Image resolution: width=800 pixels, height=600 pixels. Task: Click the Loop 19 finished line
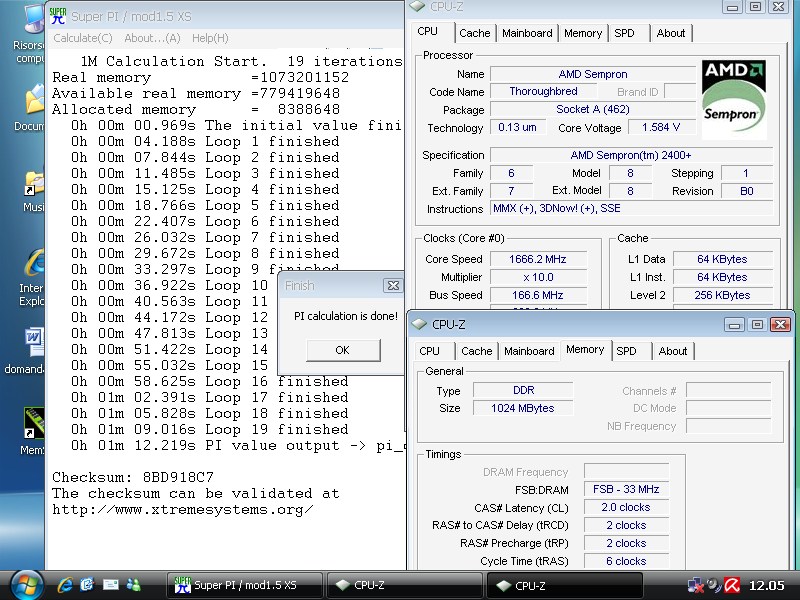210,430
